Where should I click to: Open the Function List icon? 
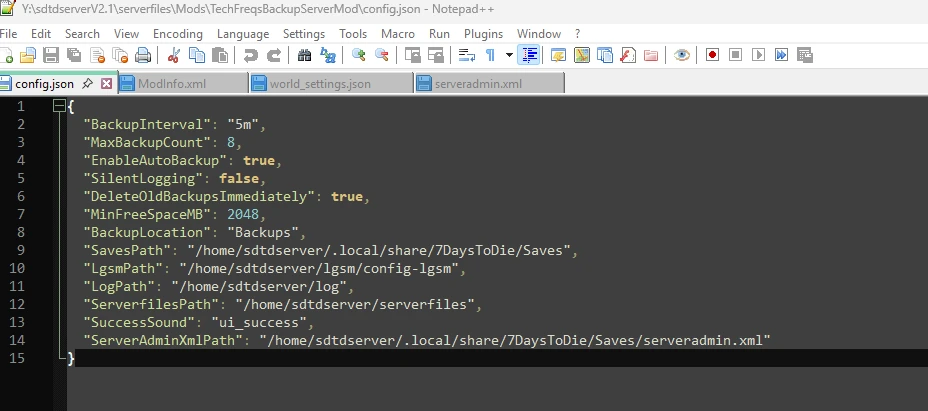coord(627,55)
